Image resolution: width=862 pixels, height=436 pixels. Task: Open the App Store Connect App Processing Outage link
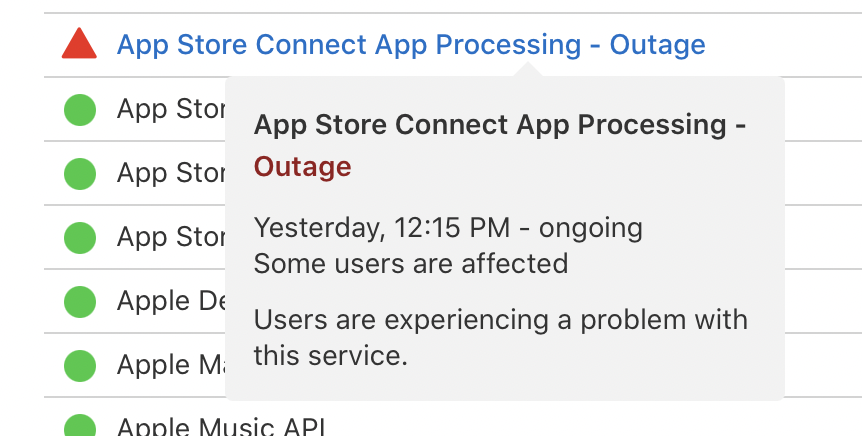click(411, 45)
